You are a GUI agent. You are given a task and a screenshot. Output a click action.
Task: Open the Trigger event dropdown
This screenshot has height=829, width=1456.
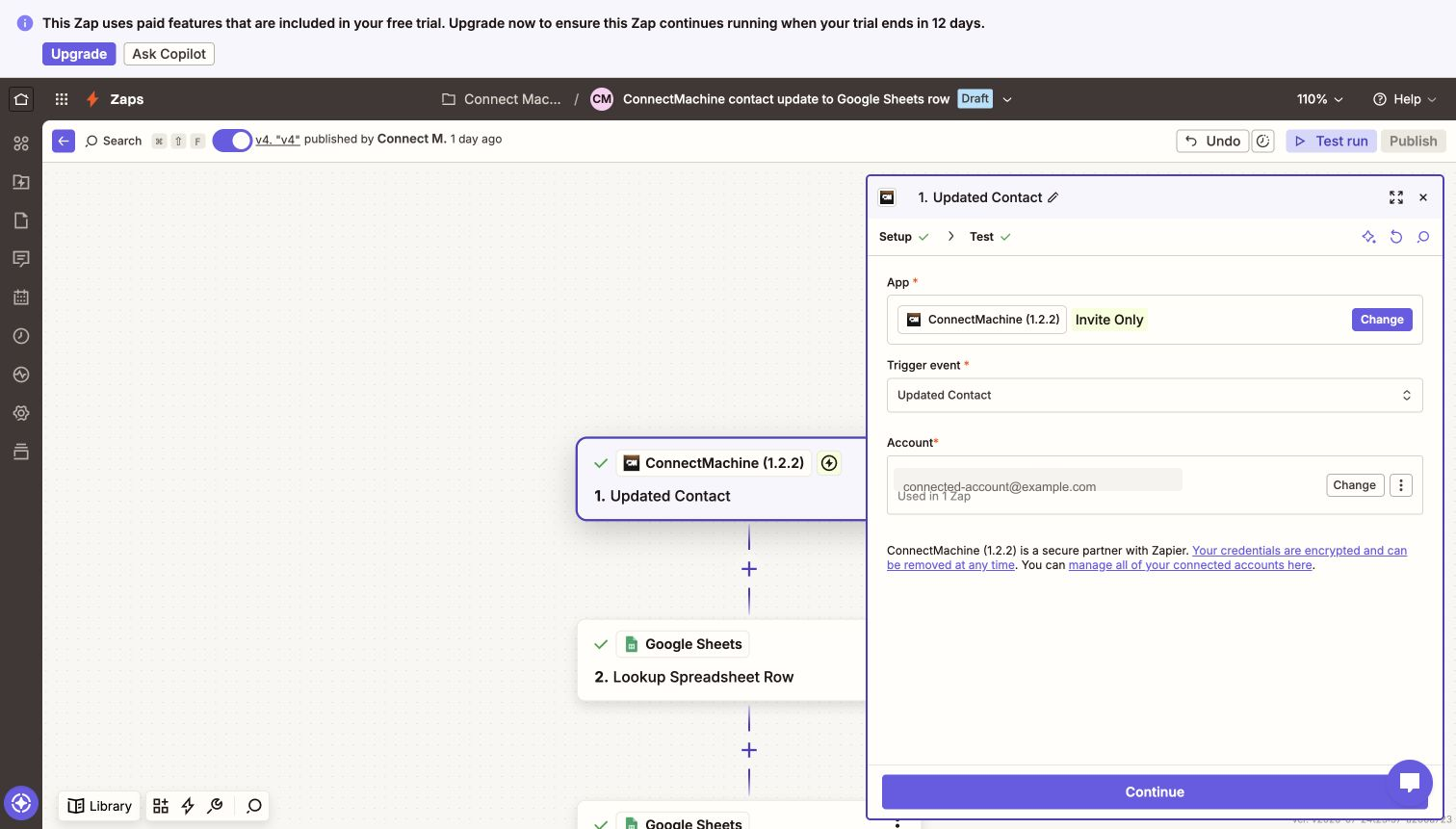point(1155,395)
